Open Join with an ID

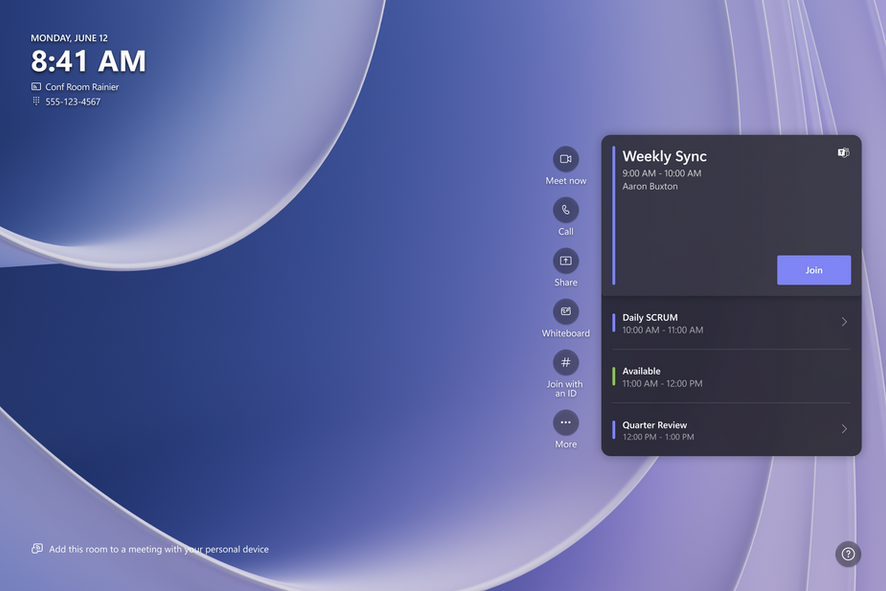tap(566, 363)
